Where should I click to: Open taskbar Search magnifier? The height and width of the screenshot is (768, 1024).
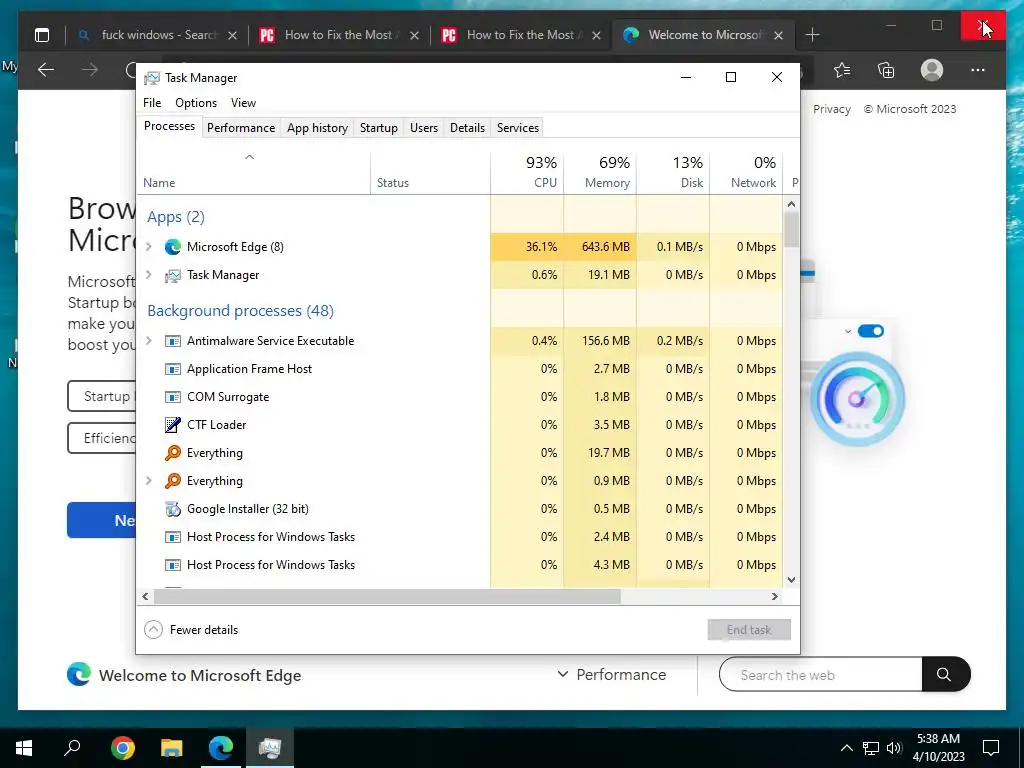72,747
